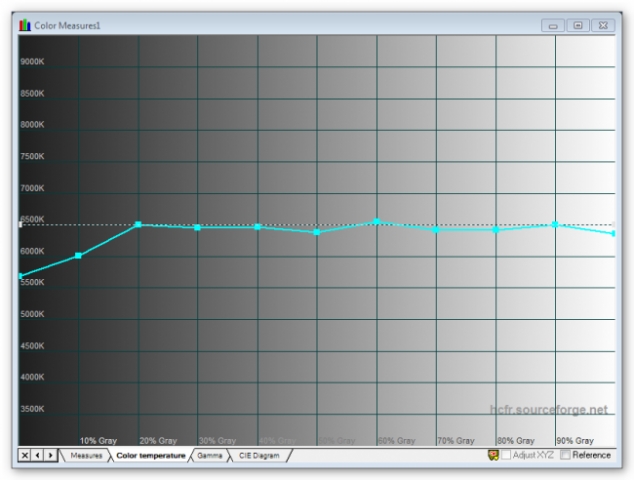Open the Measures tab
The height and width of the screenshot is (480, 634).
(85, 455)
